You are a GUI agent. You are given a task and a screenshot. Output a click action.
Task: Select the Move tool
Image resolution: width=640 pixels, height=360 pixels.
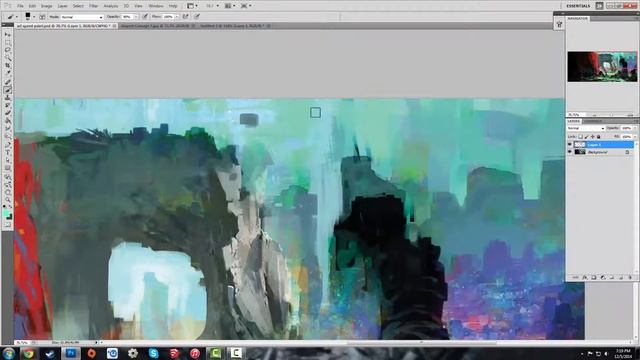8,35
